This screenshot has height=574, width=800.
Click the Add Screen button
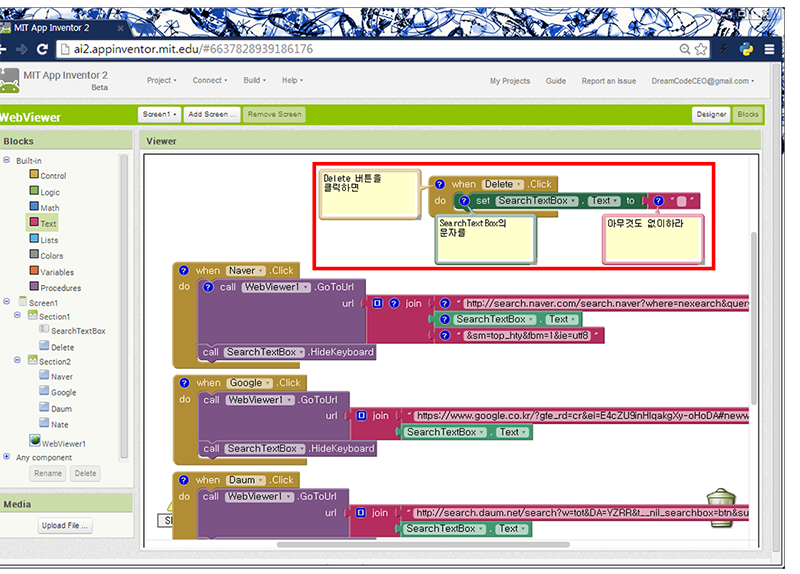pyautogui.click(x=212, y=114)
